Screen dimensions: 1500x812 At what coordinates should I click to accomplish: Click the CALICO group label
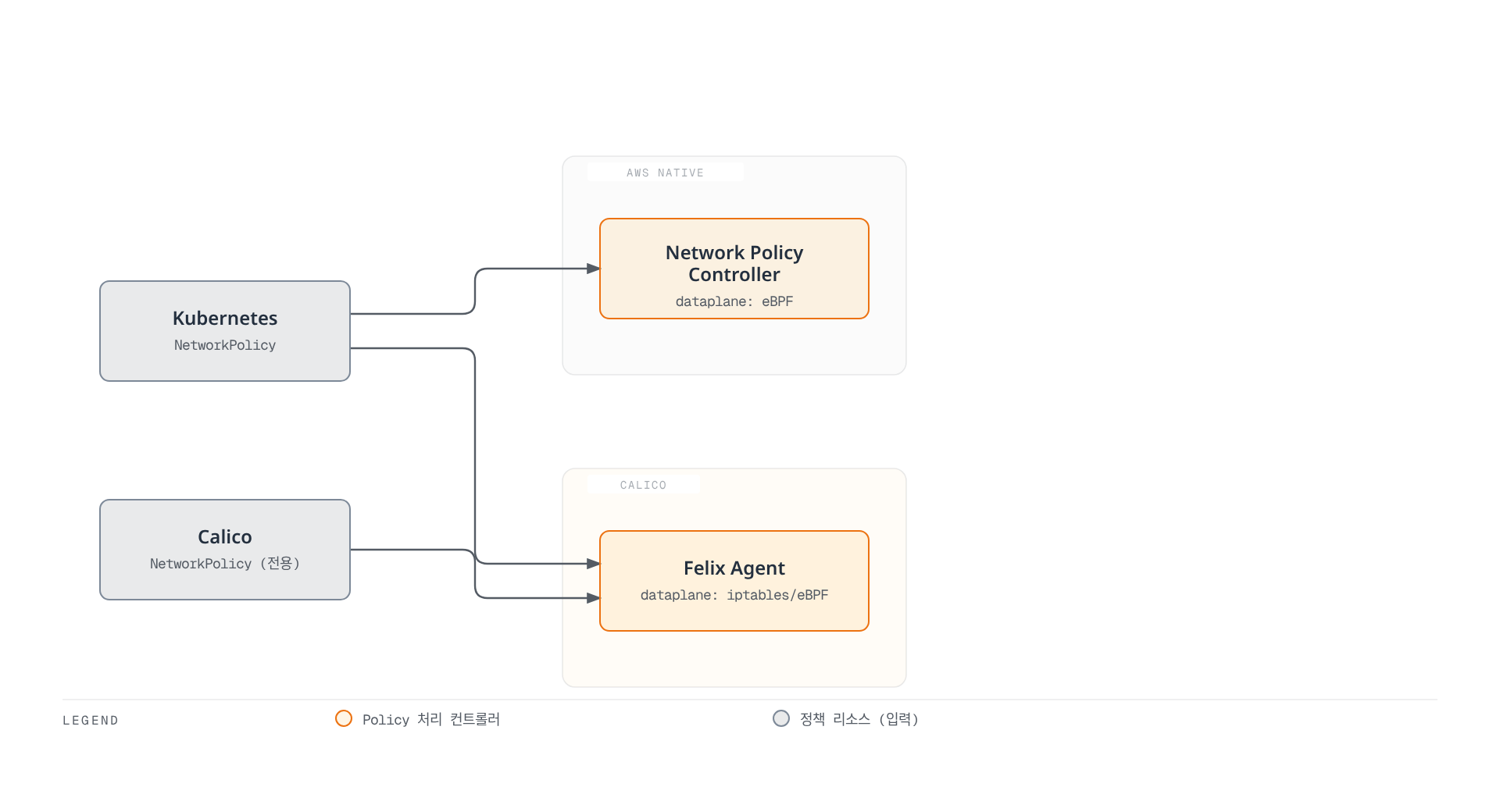coord(643,485)
